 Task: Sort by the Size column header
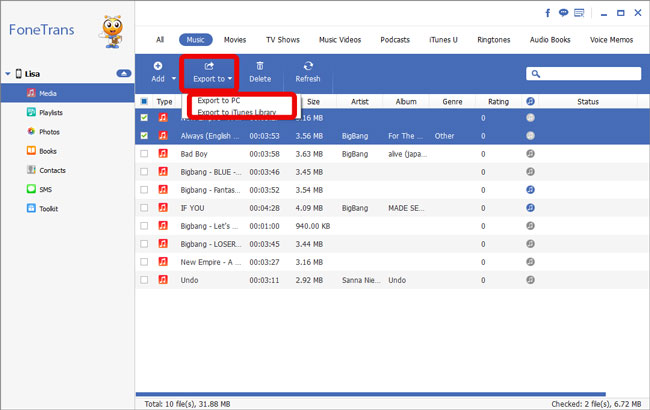click(313, 102)
